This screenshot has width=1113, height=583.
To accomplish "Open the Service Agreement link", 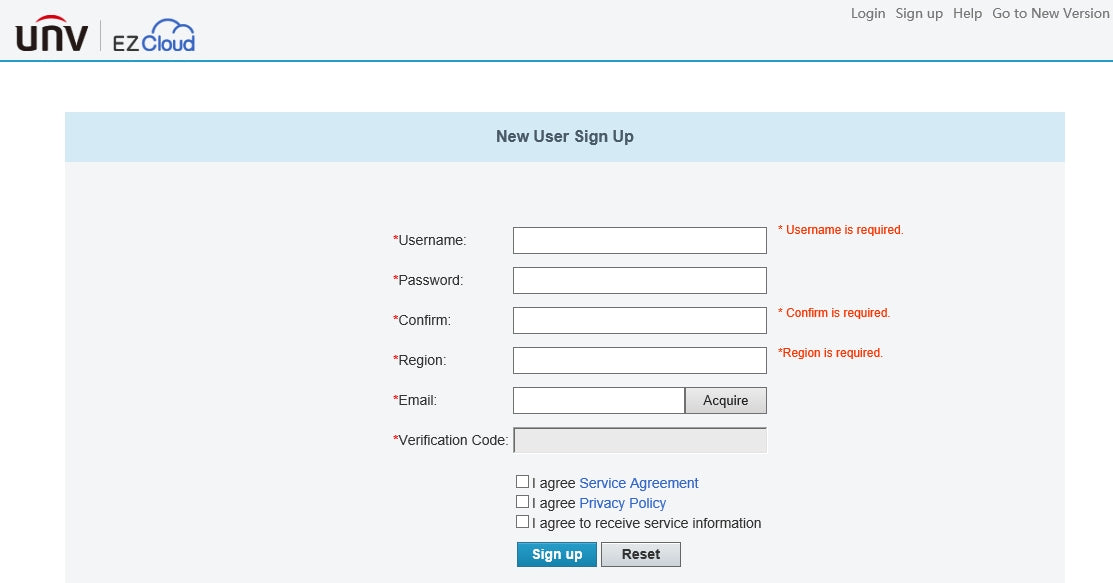I will point(638,483).
